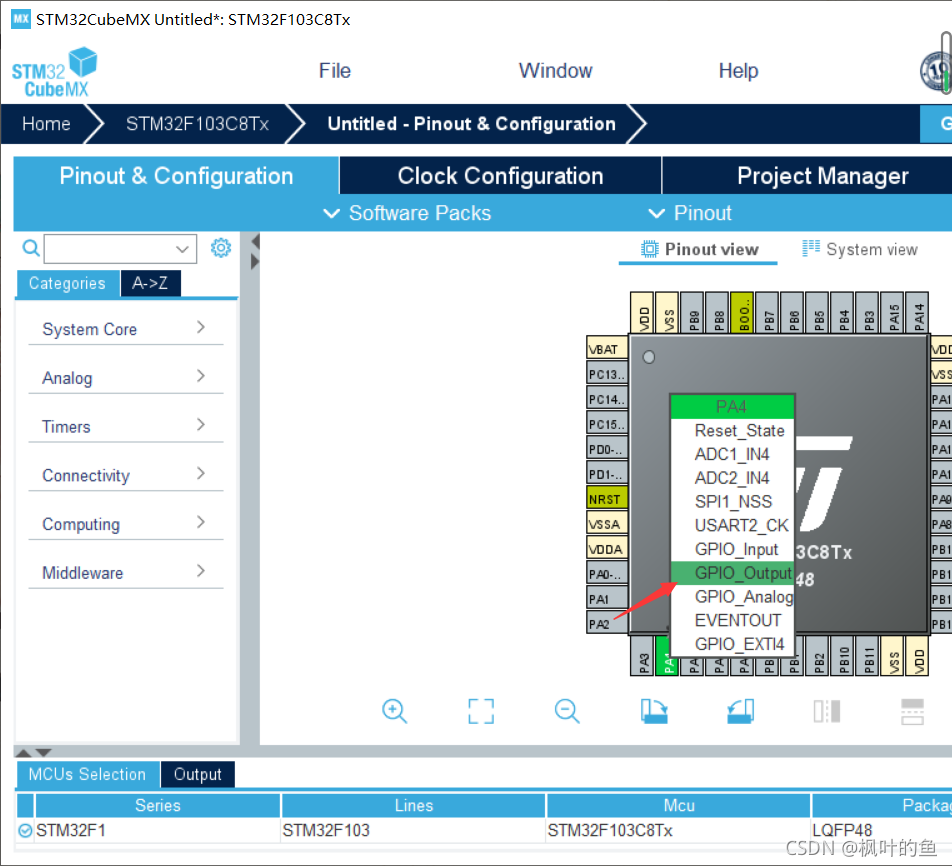Expand the Computing category

(x=126, y=523)
